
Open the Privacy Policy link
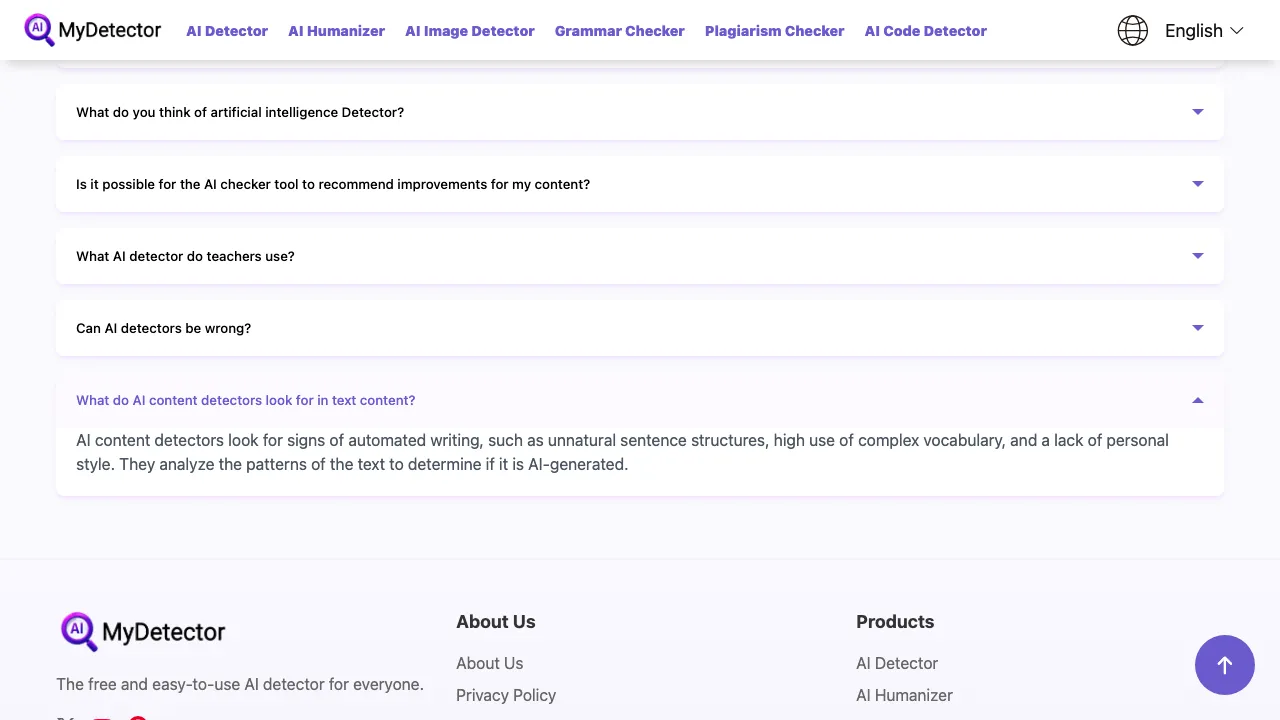506,695
